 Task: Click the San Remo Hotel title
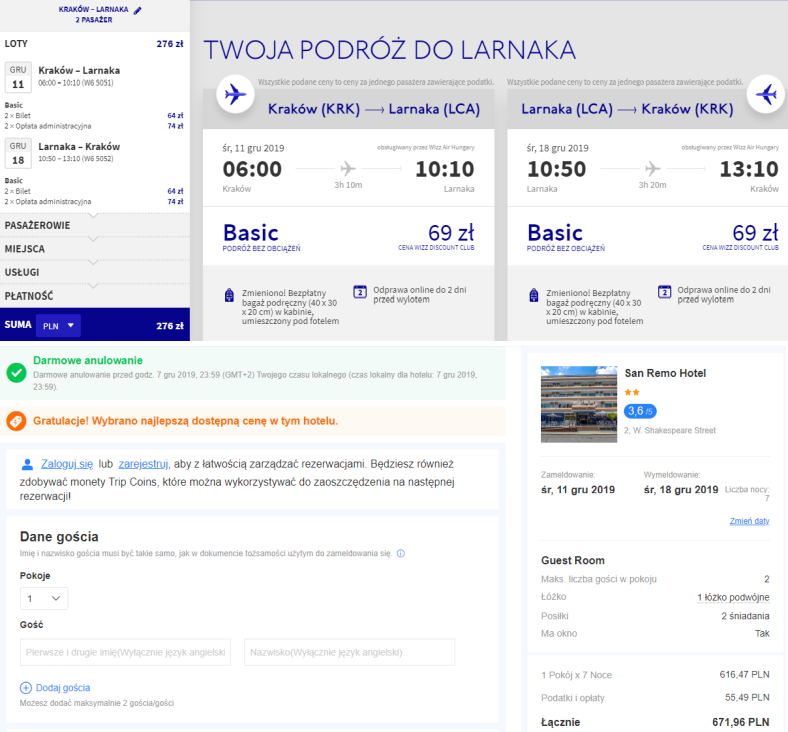click(x=665, y=373)
